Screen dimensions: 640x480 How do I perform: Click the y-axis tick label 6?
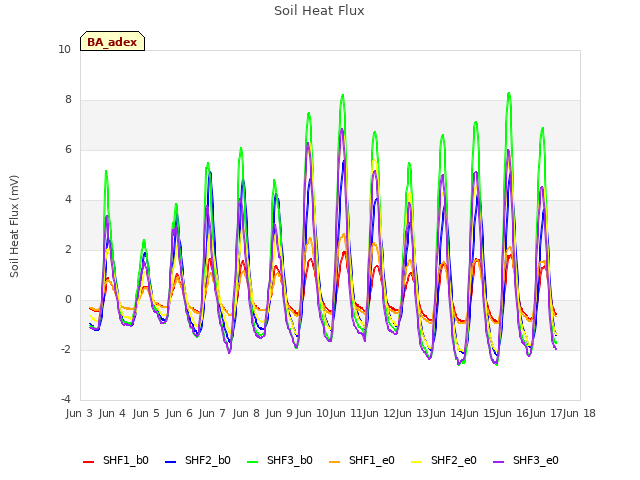tap(68, 150)
